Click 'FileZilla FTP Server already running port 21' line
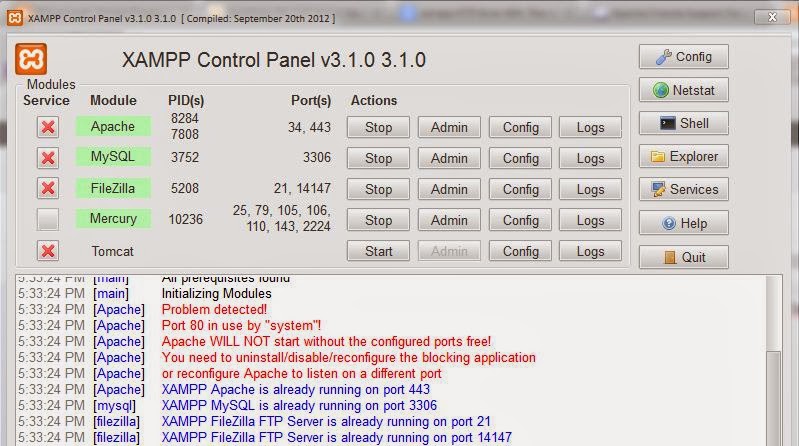Image resolution: width=799 pixels, height=446 pixels. click(326, 422)
